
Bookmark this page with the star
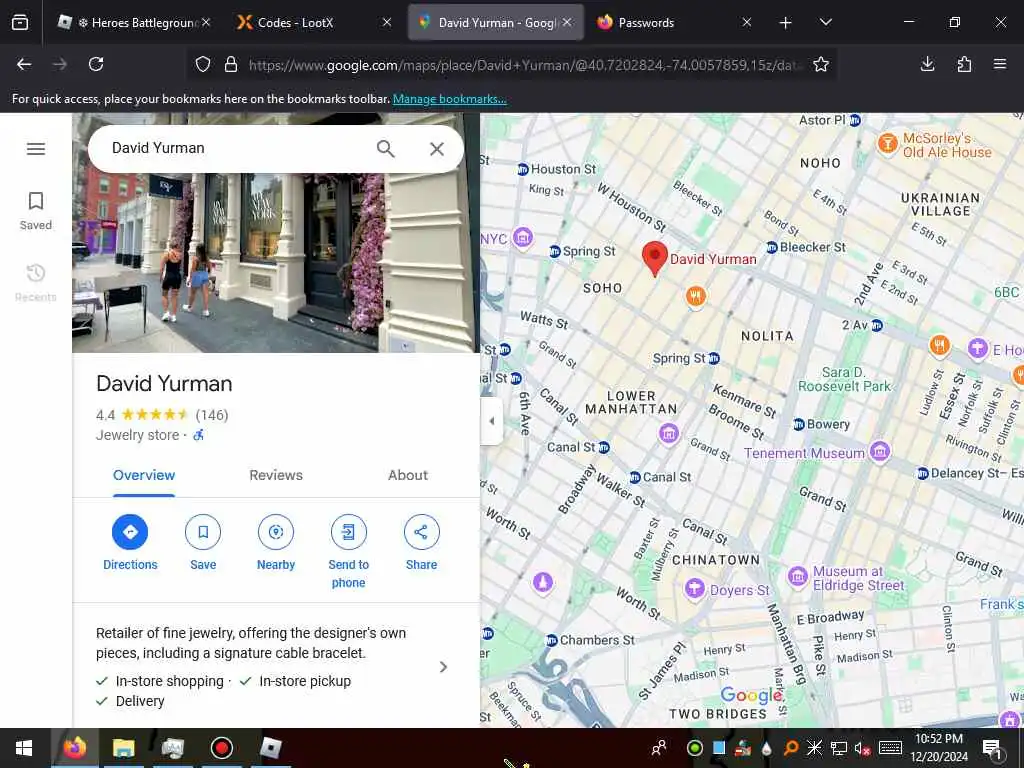821,64
